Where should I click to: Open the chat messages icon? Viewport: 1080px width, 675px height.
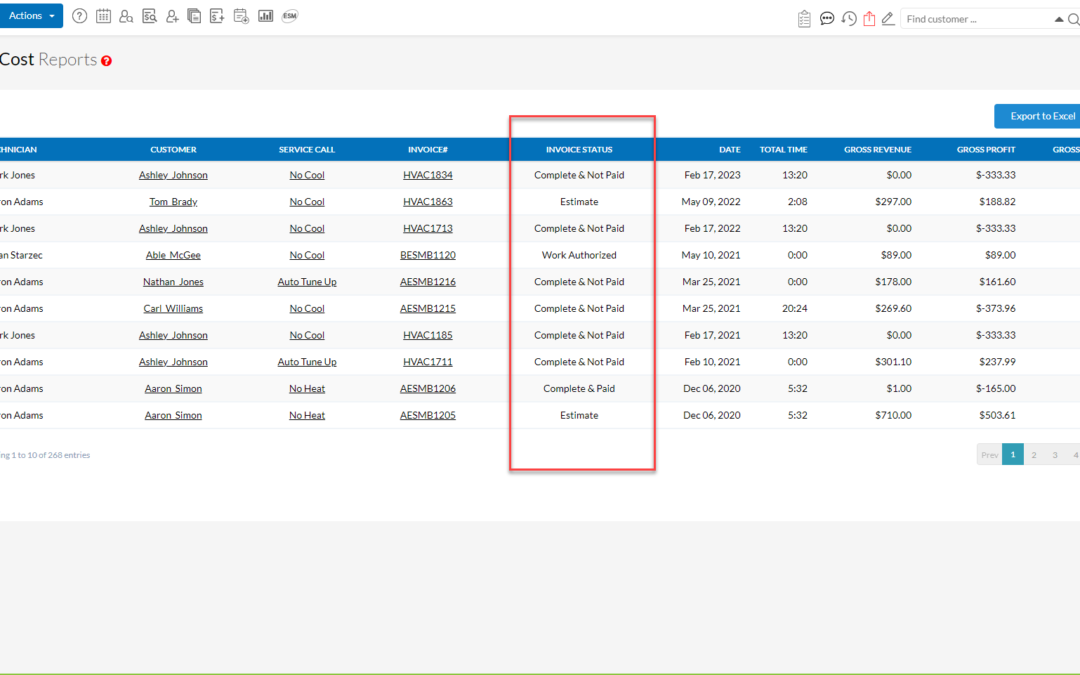(x=827, y=18)
